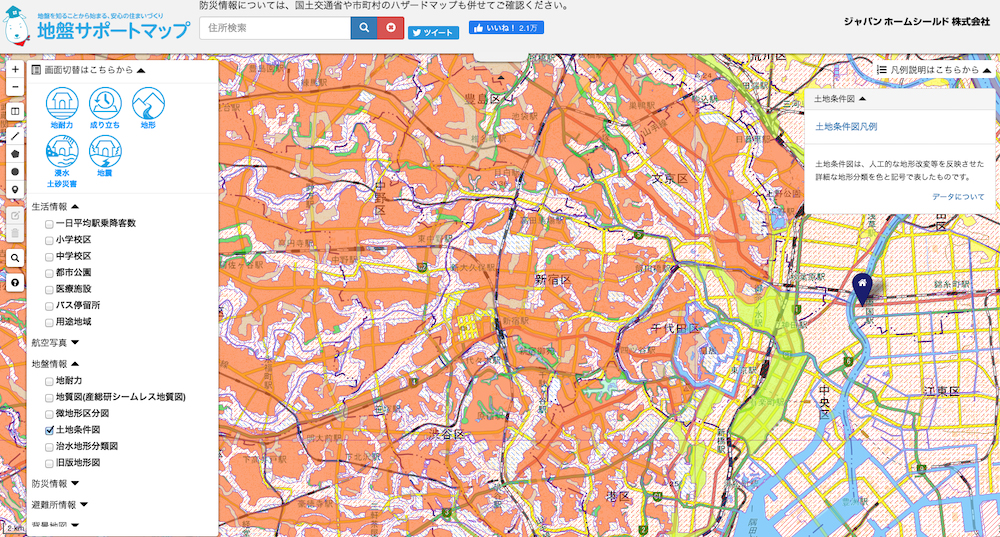The image size is (1000, 537).
Task: Click the 画面切替 panel list icon
Action: (36, 70)
